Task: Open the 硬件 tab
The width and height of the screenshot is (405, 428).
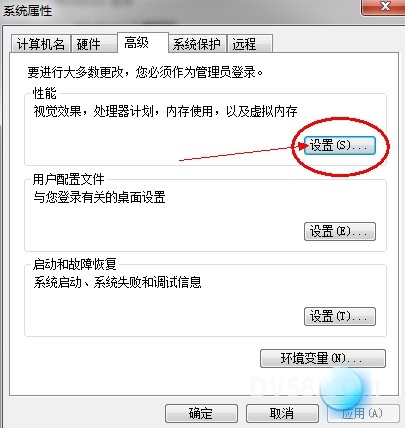Action: tap(88, 44)
